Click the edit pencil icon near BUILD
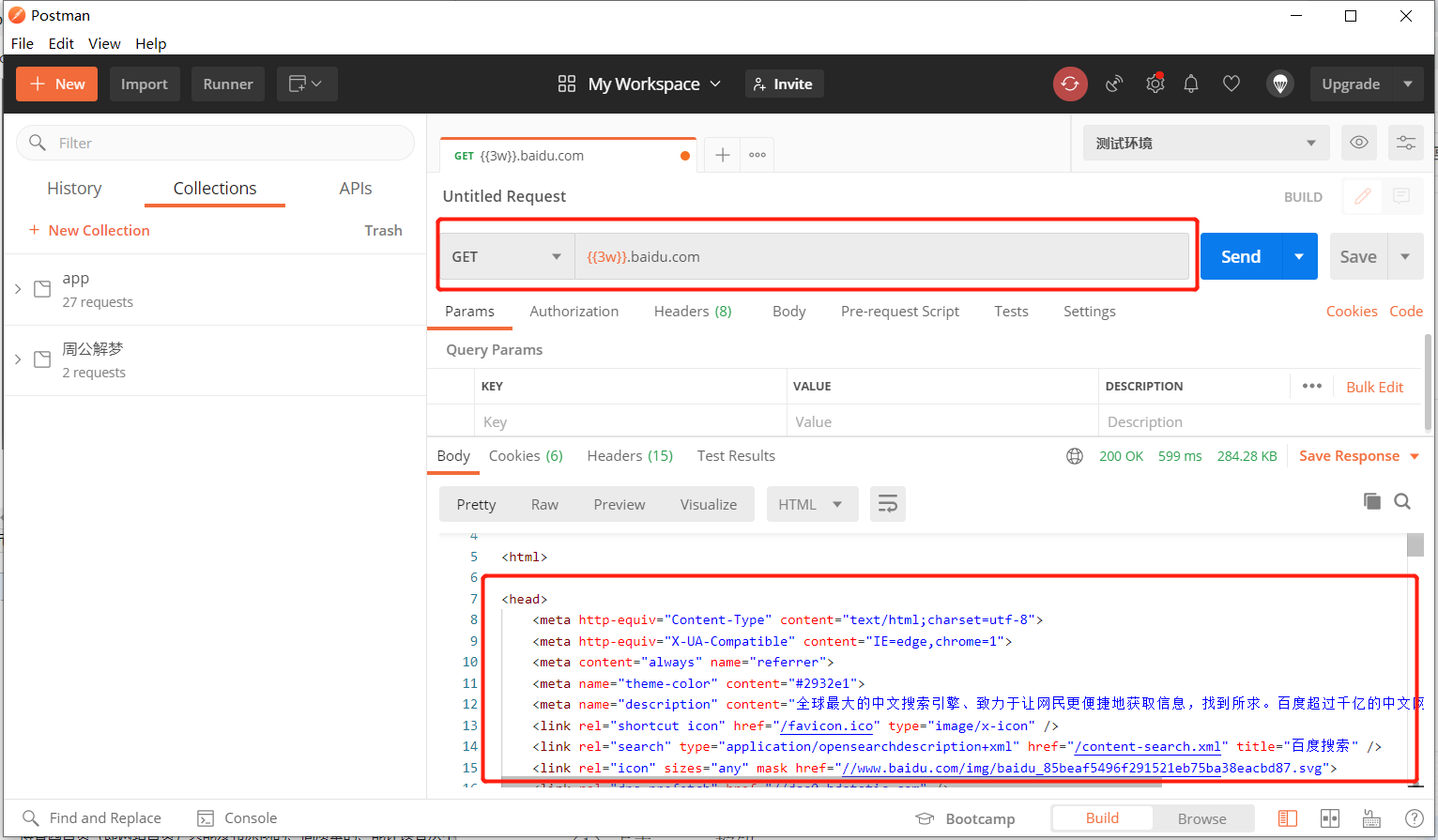1438x840 pixels. (x=1363, y=196)
